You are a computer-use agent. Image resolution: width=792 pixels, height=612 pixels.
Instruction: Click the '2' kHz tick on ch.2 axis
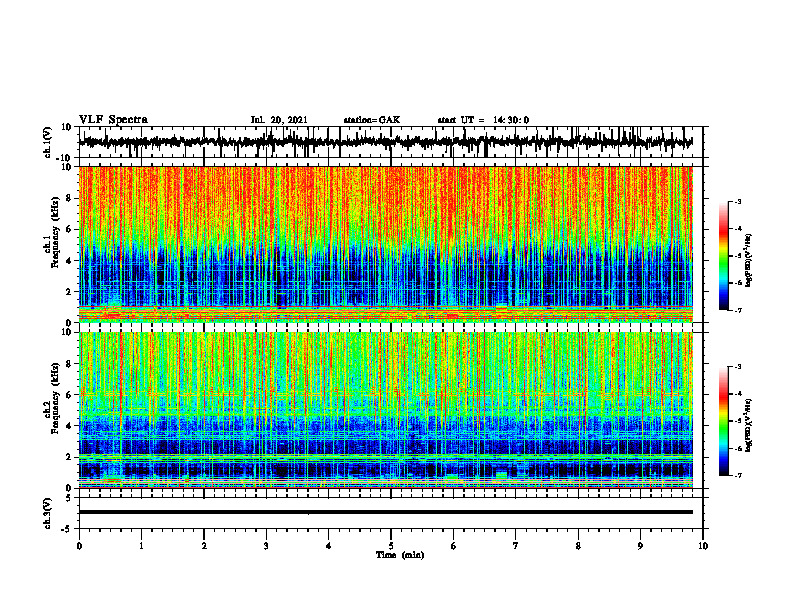click(69, 457)
